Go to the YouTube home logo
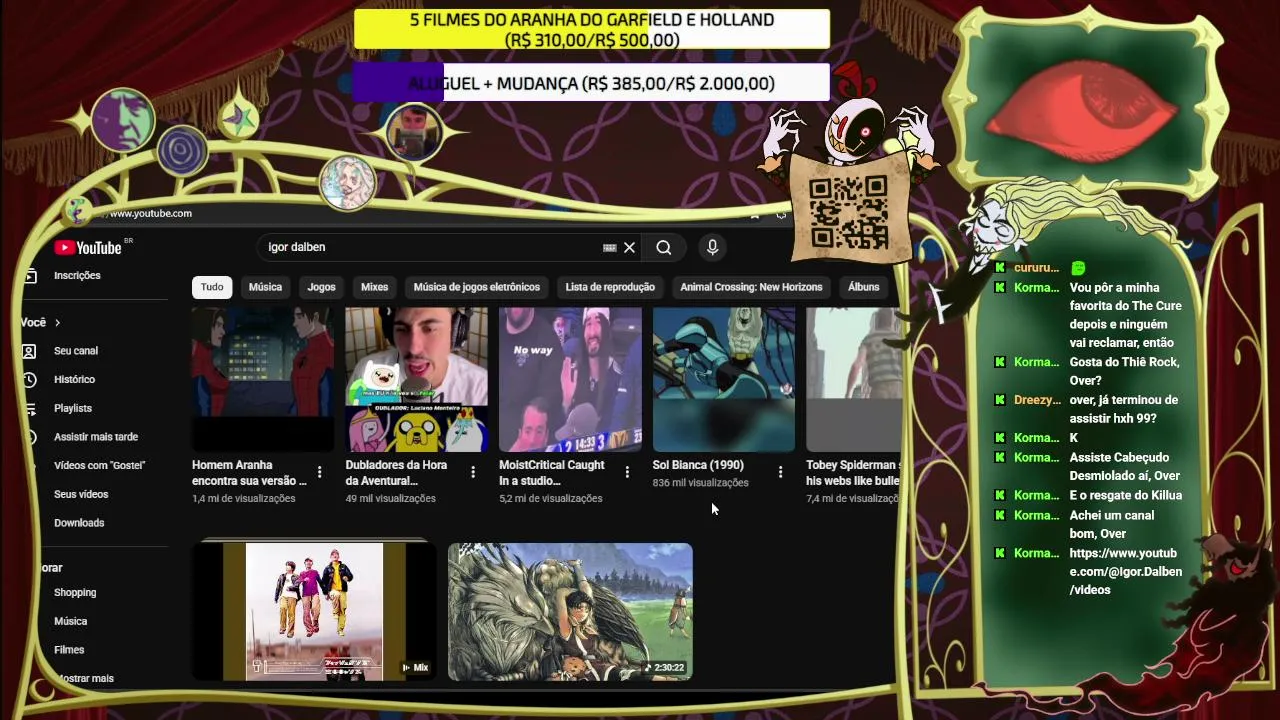 tap(88, 248)
